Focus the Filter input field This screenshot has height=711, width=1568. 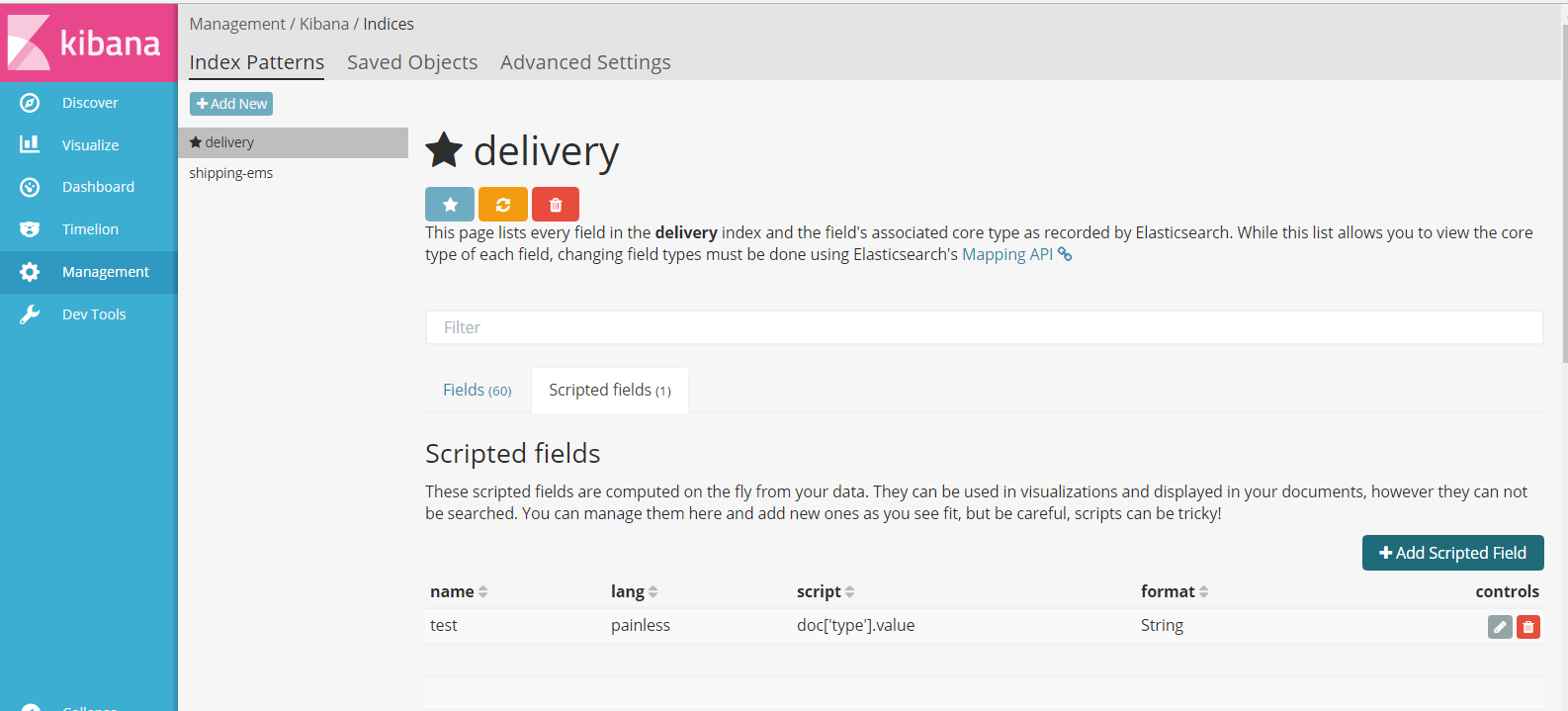click(x=984, y=327)
